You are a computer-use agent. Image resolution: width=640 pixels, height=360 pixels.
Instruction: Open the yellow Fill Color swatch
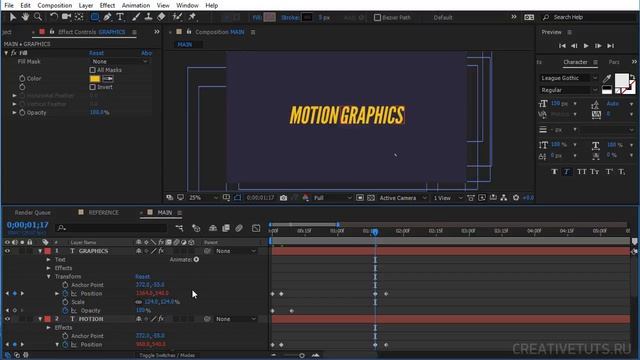pyautogui.click(x=95, y=78)
